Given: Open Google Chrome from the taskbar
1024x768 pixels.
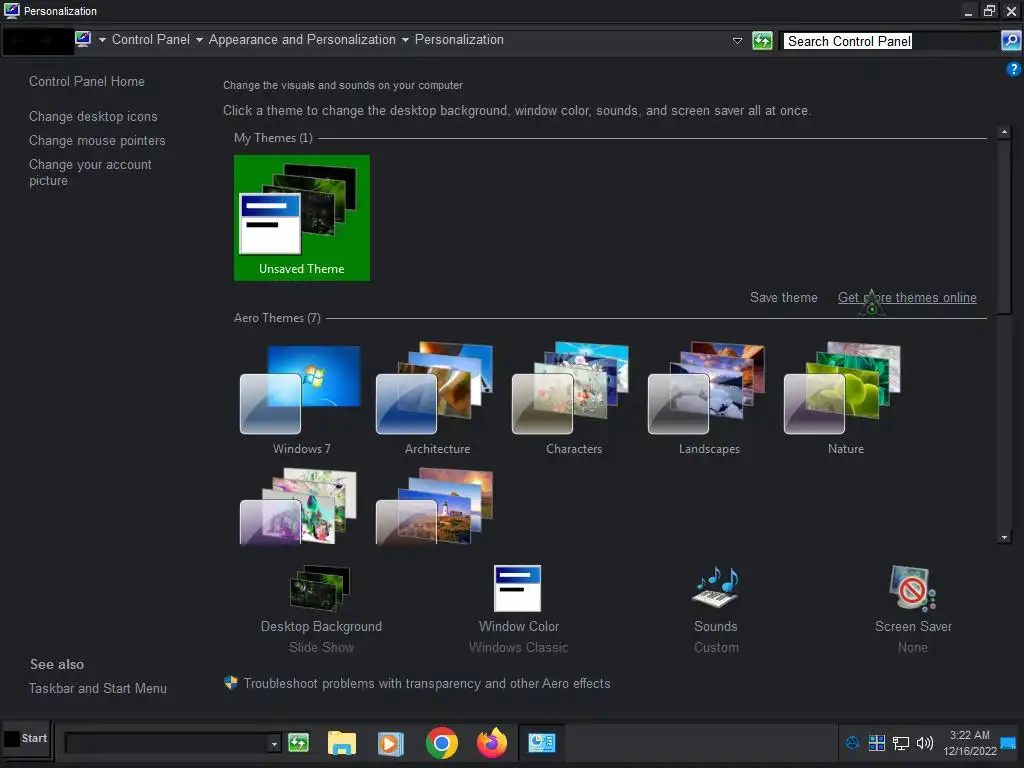Looking at the screenshot, I should (x=441, y=743).
